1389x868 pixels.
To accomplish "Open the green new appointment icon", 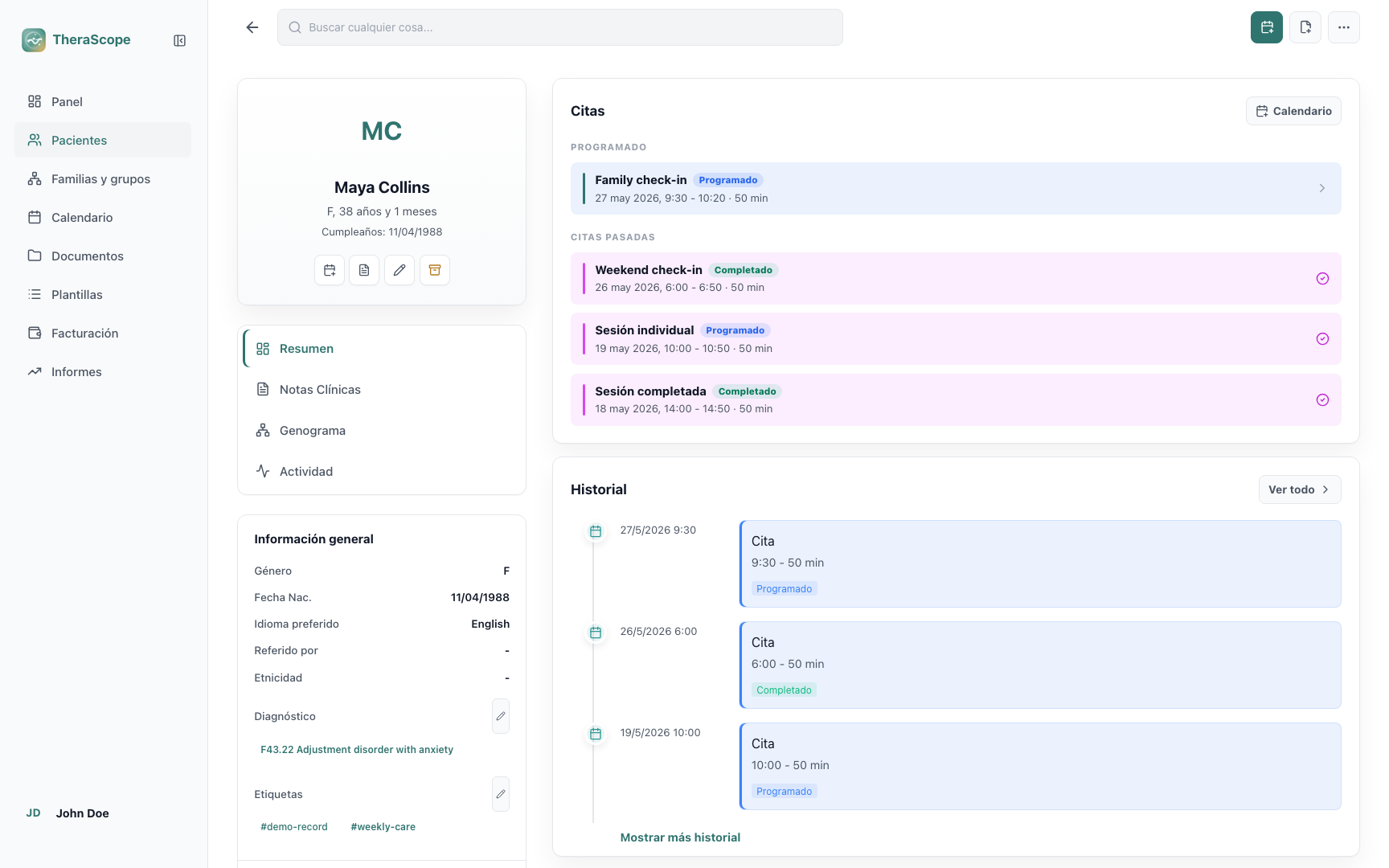I will click(1267, 27).
